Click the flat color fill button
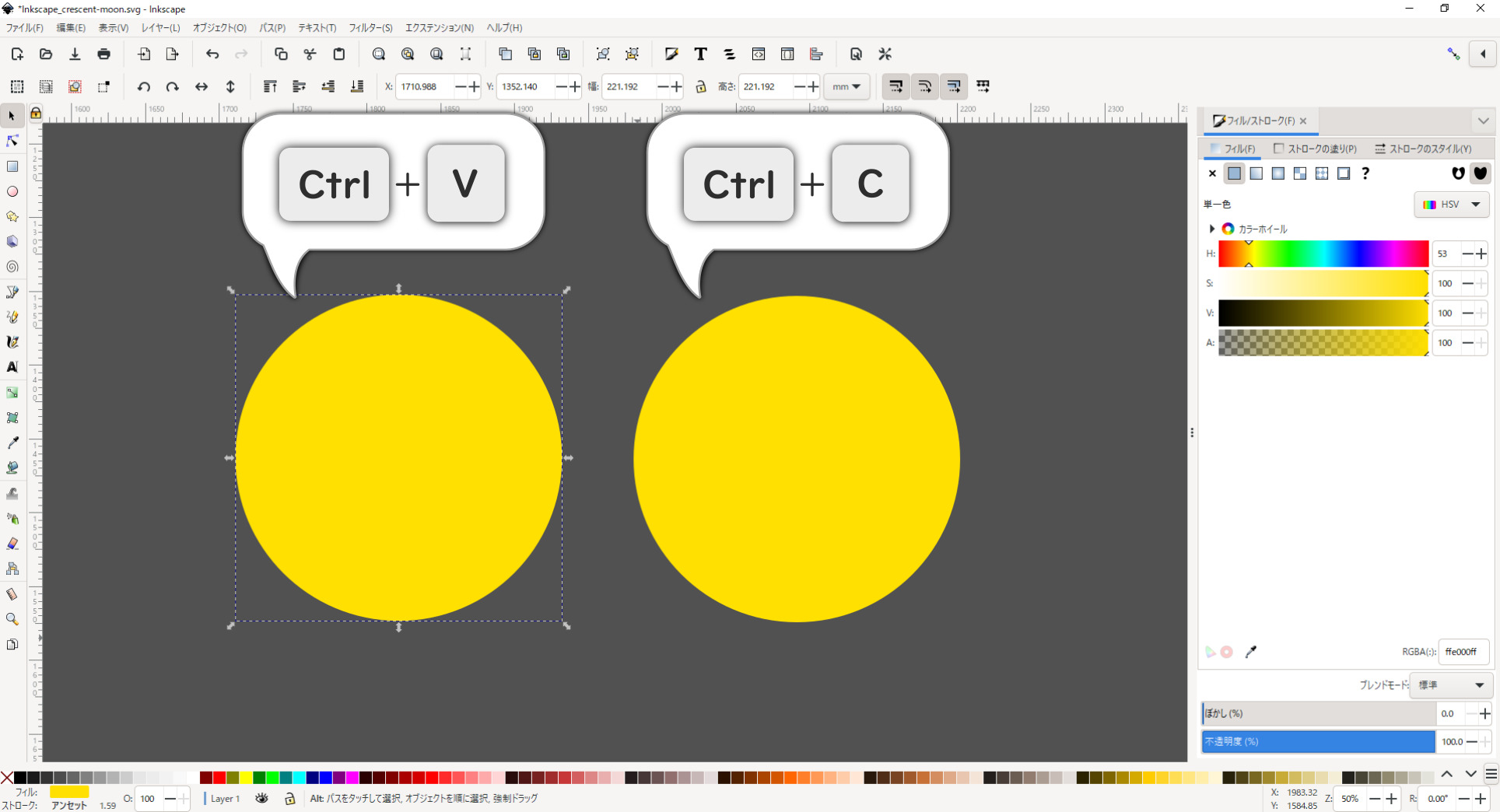Image resolution: width=1500 pixels, height=812 pixels. pyautogui.click(x=1235, y=173)
